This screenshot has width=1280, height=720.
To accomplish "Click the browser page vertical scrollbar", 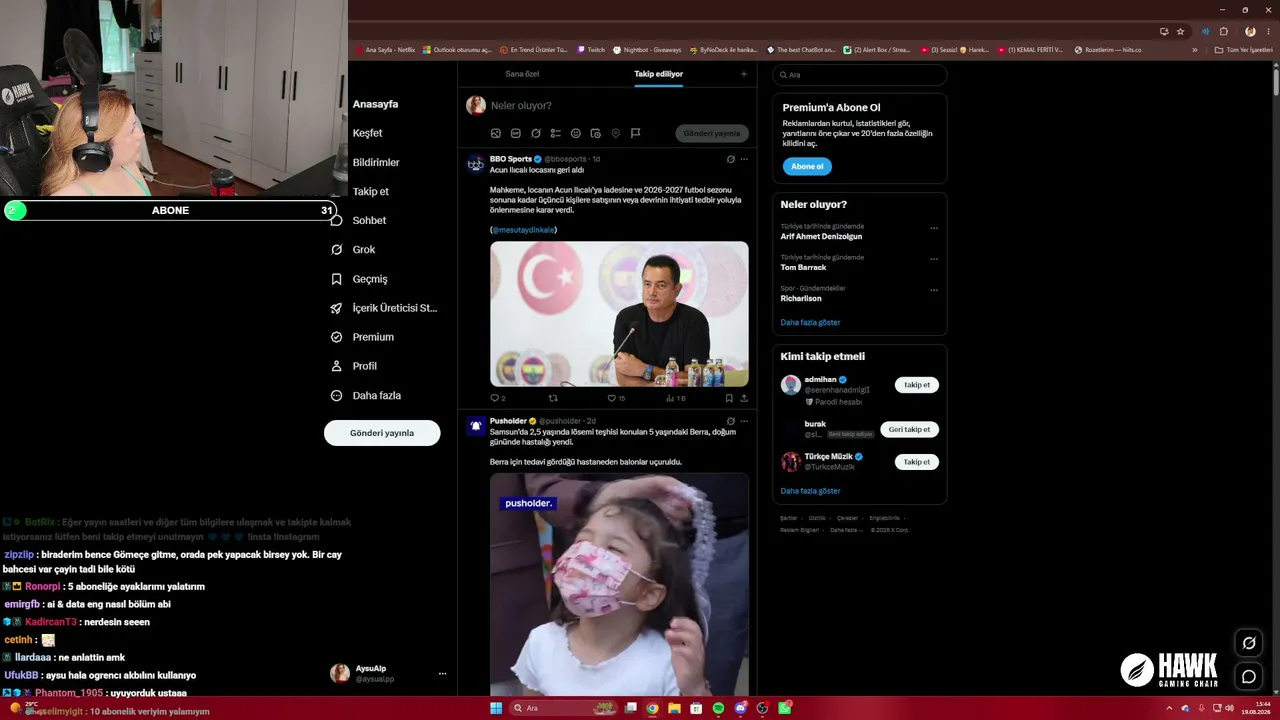I will (1275, 80).
